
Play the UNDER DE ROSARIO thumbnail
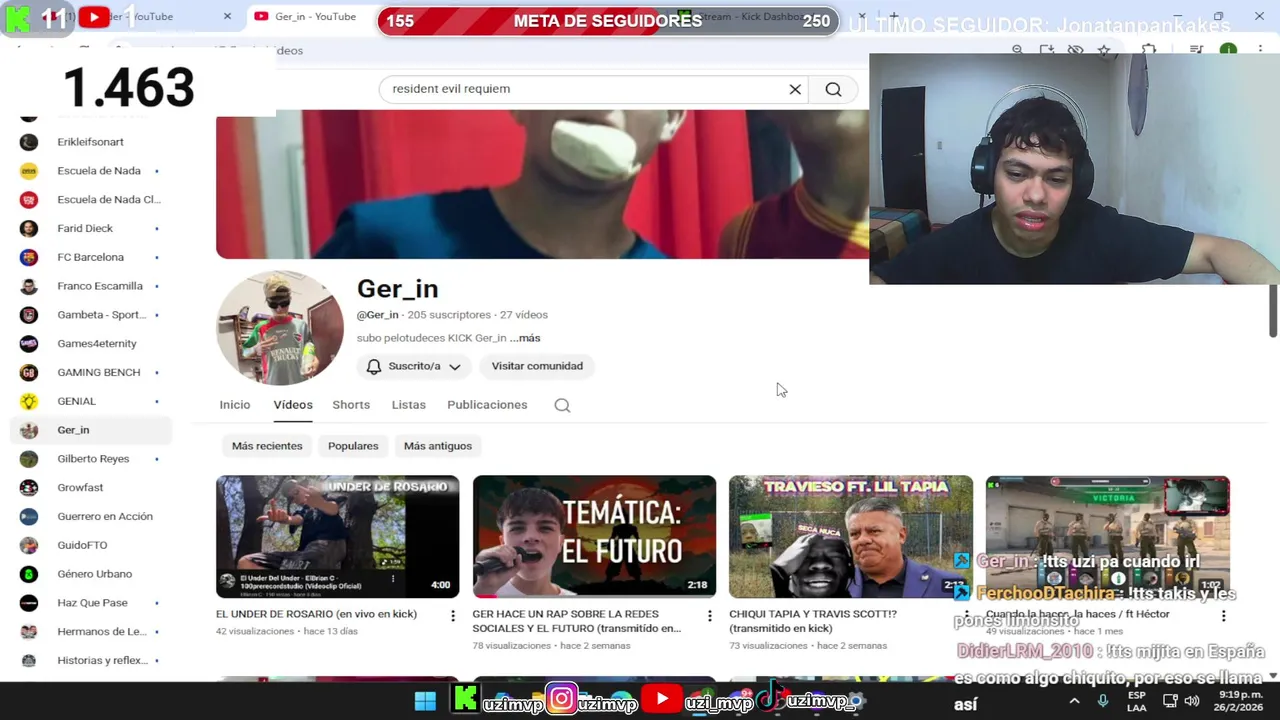338,537
